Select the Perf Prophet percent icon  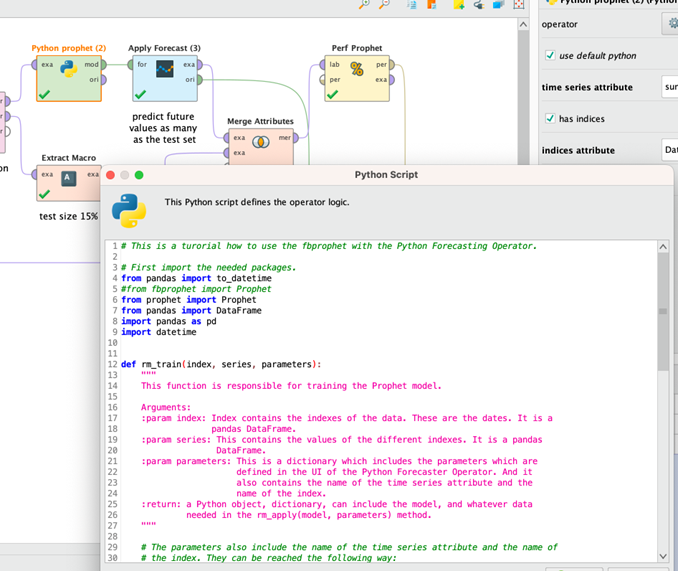pyautogui.click(x=357, y=69)
